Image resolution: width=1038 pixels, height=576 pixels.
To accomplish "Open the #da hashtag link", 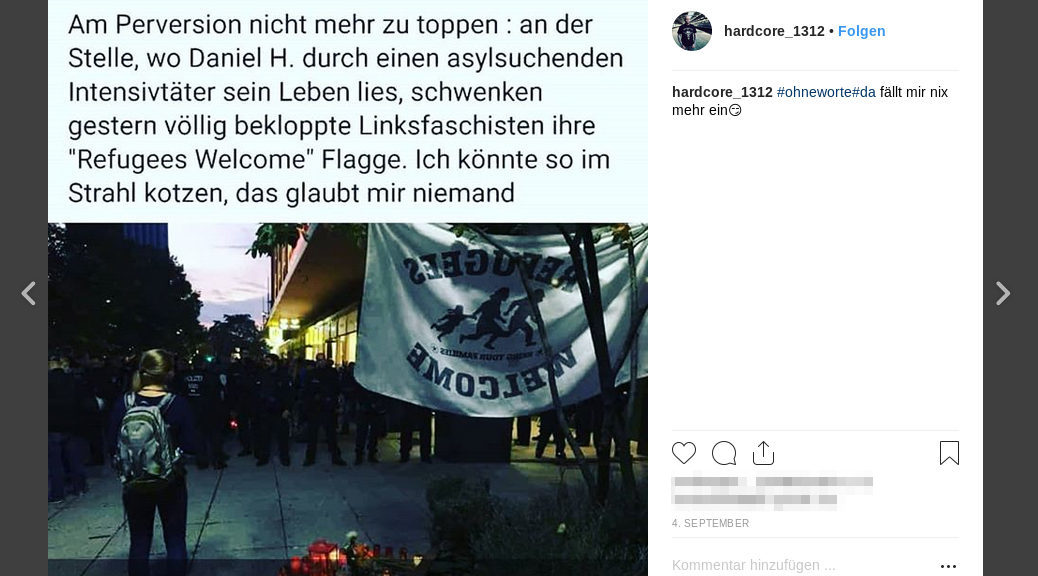I will point(864,92).
